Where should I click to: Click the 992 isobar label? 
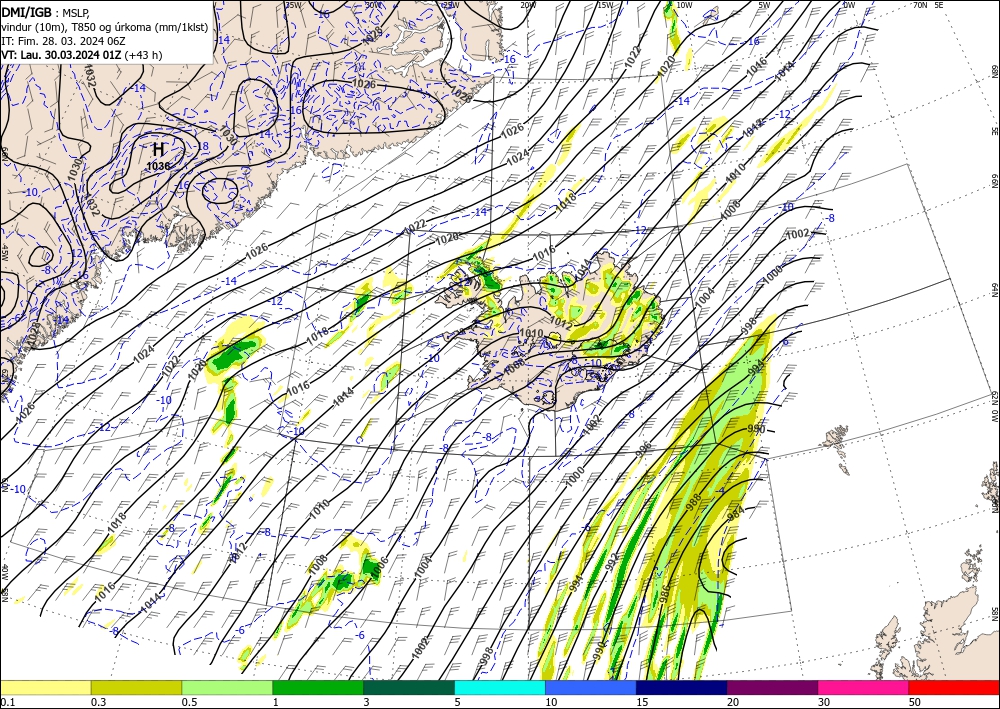click(x=612, y=562)
